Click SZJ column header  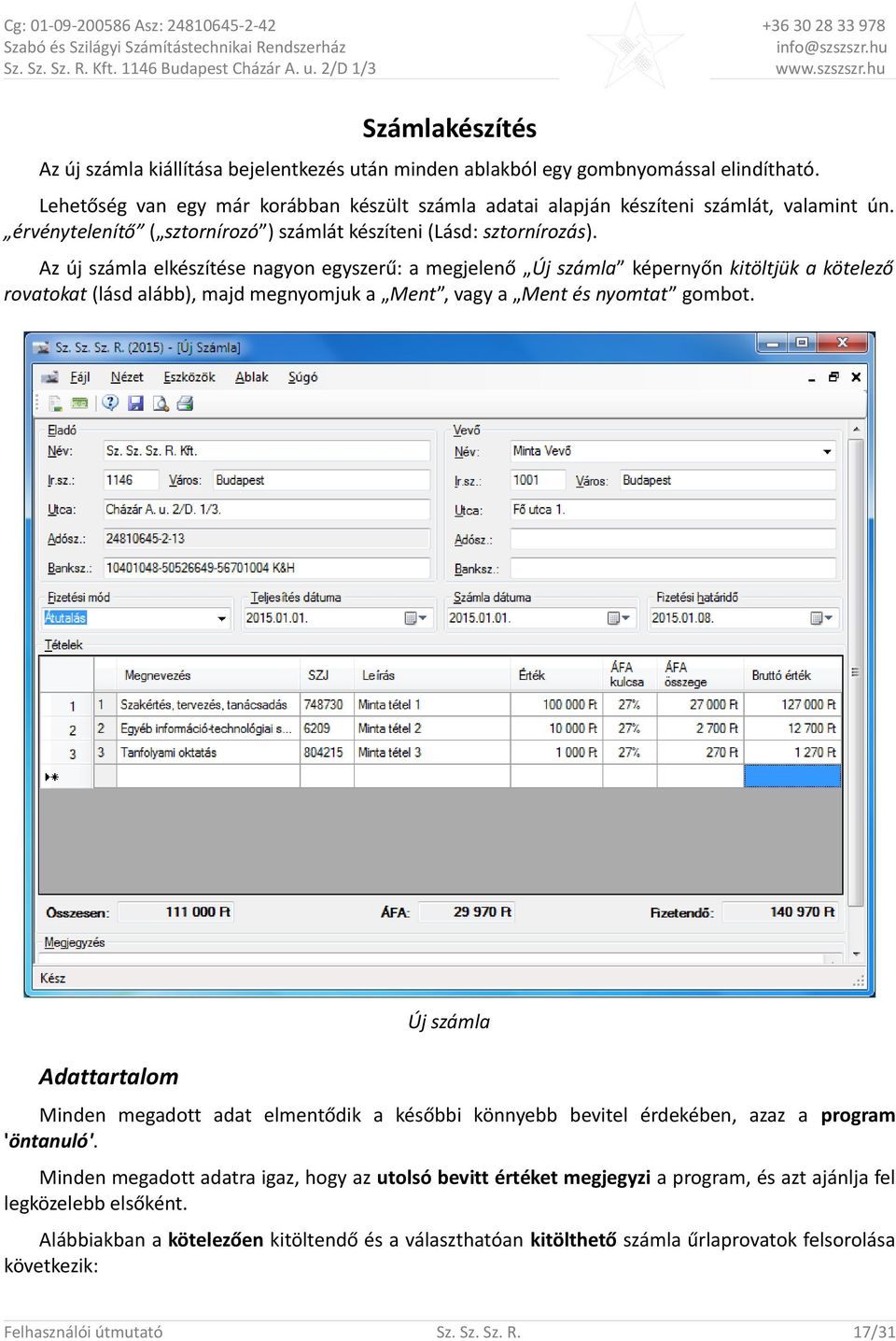click(328, 675)
